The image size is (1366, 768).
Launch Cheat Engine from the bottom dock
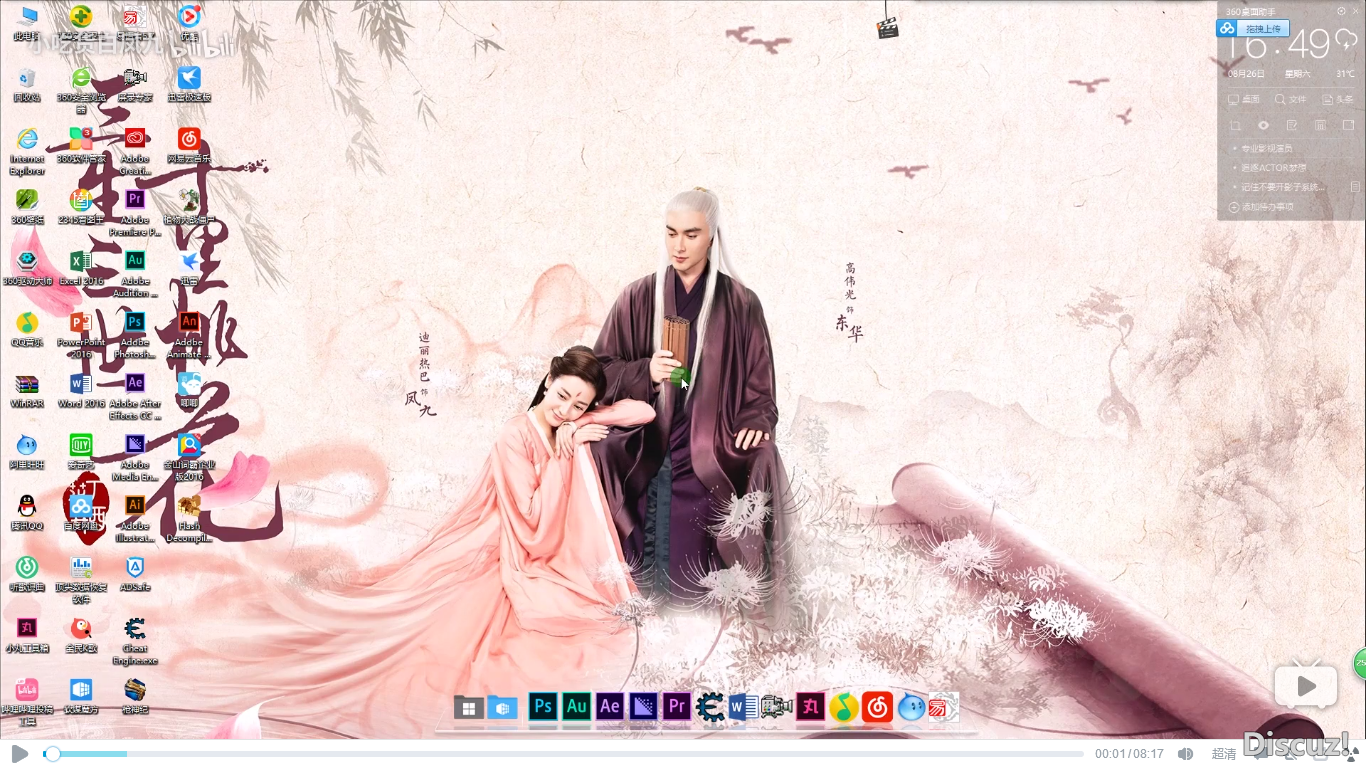(x=710, y=706)
